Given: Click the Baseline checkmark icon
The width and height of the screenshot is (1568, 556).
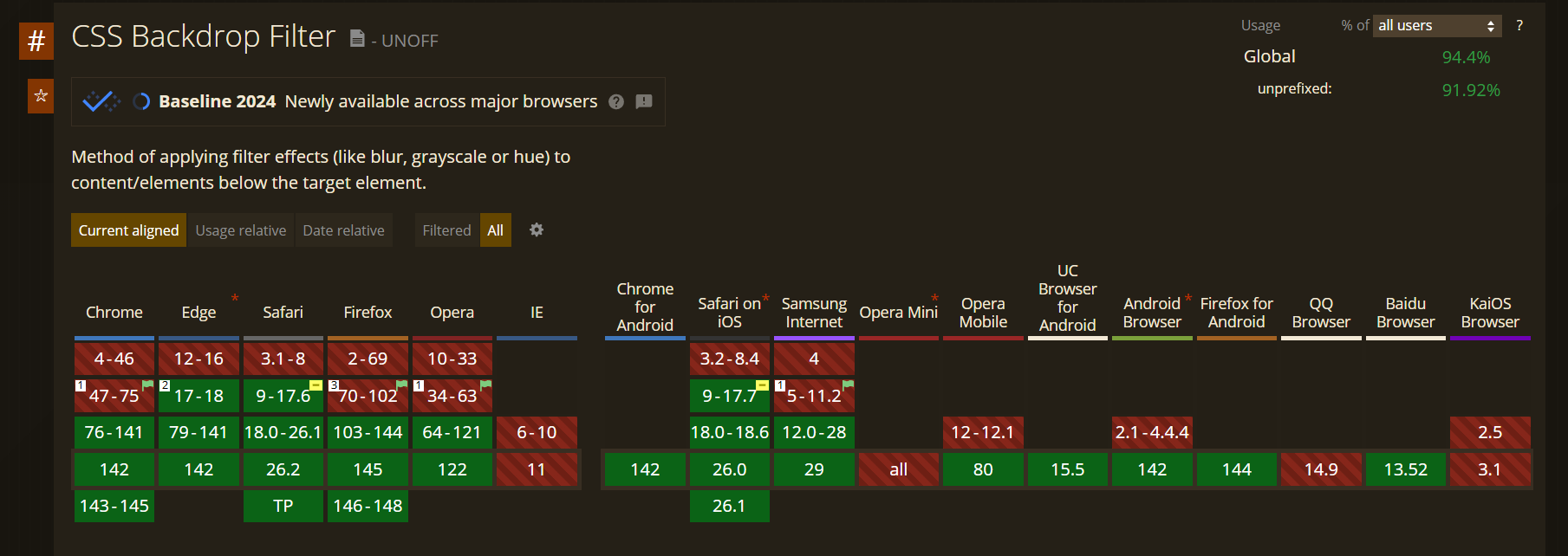Looking at the screenshot, I should (101, 101).
